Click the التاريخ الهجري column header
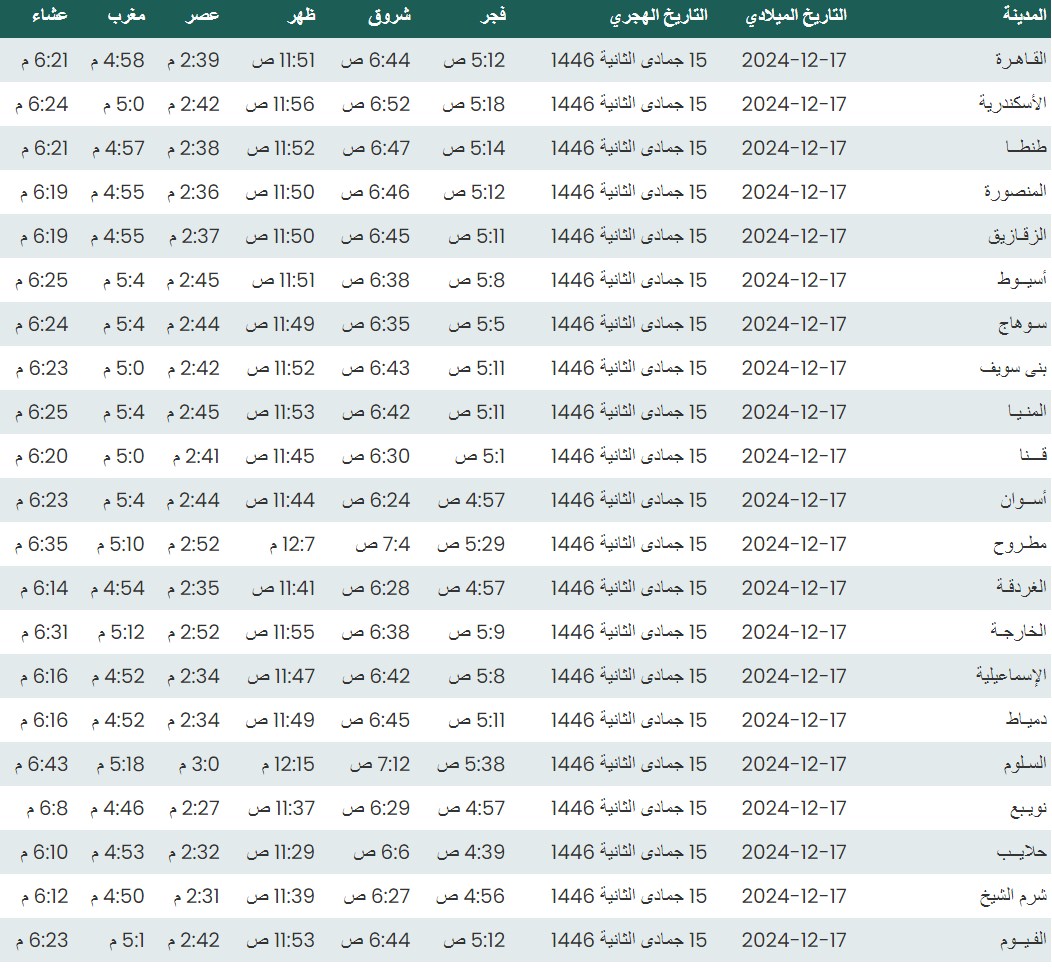Screen dimensions: 1052x969 coord(660,16)
